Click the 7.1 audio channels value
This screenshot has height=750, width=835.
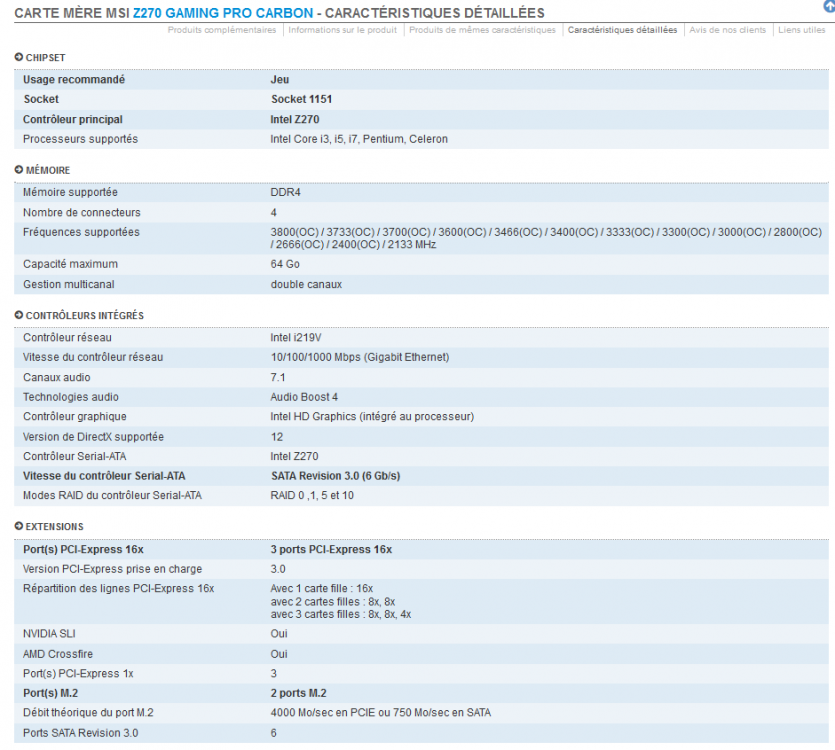tap(278, 378)
